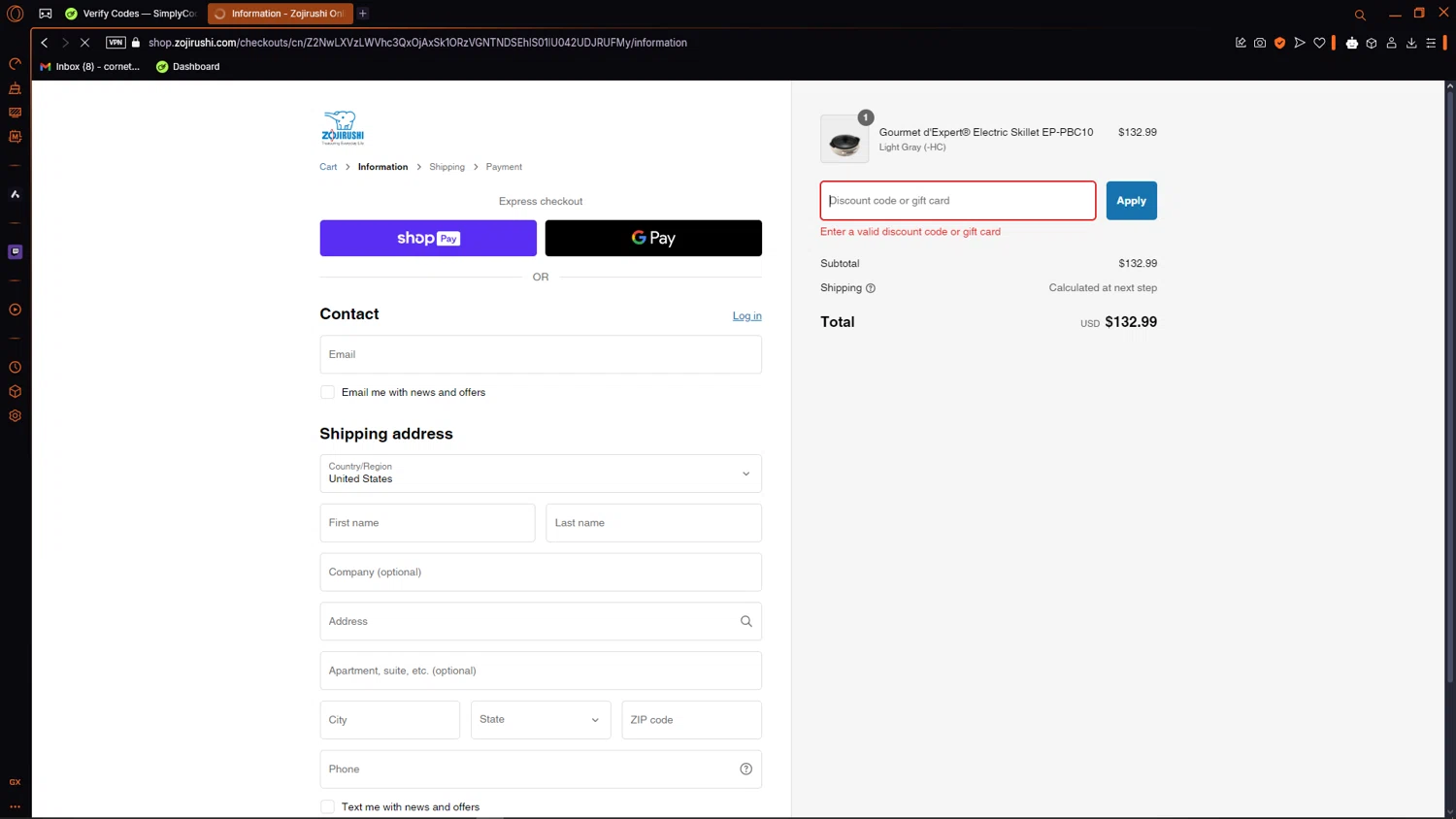Open Easy Setup sliders icon

click(1431, 43)
